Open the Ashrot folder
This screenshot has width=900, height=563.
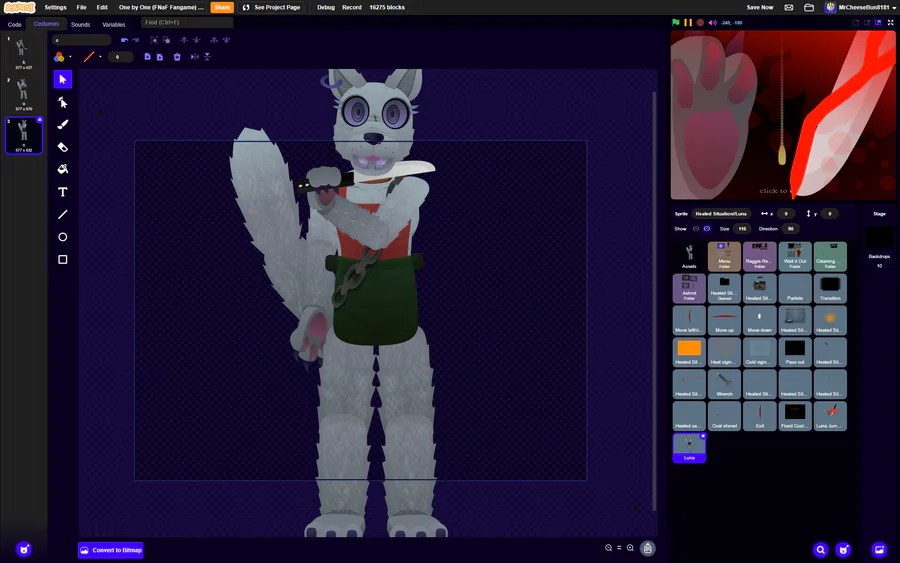coord(689,288)
